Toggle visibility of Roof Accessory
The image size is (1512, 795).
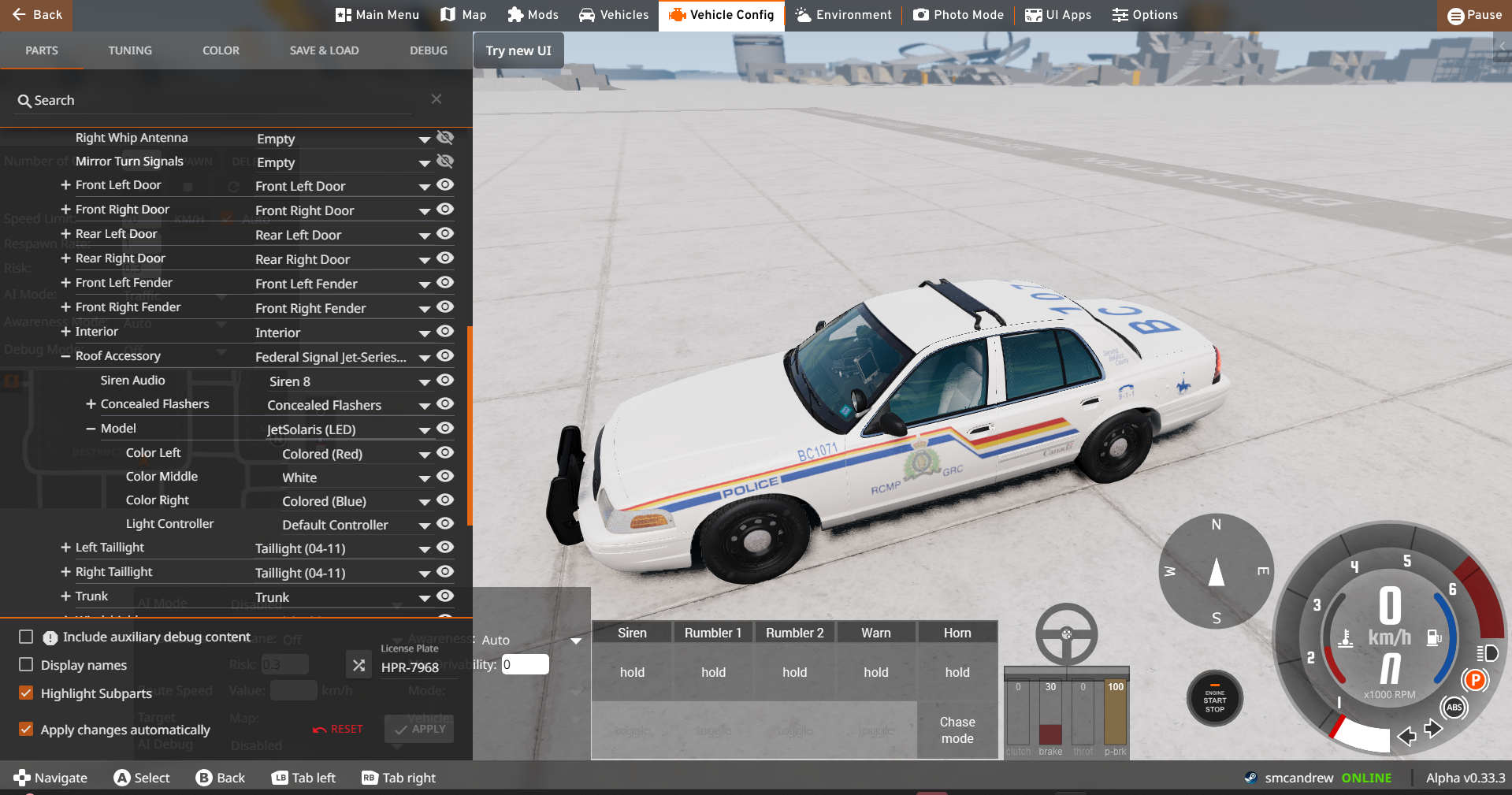pyautogui.click(x=445, y=355)
